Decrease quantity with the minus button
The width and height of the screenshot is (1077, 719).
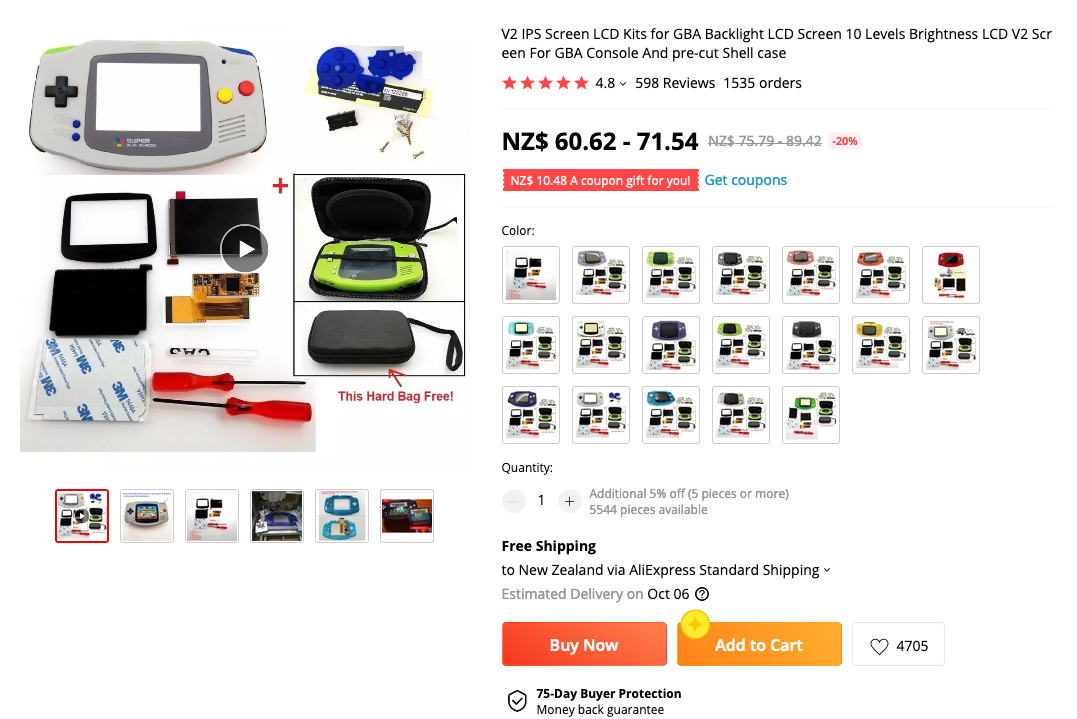514,501
